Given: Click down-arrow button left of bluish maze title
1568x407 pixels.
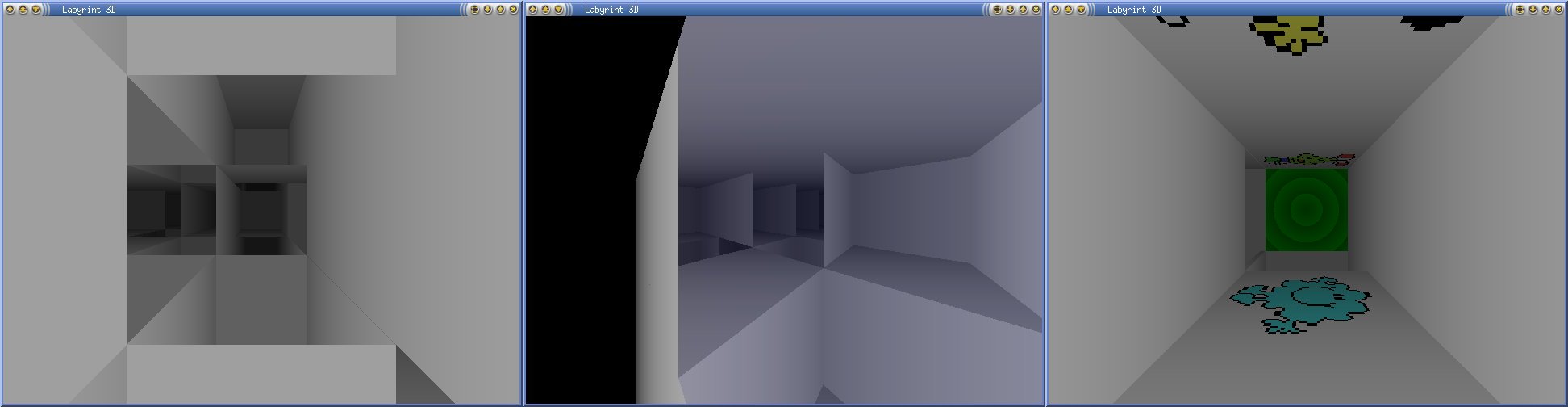Looking at the screenshot, I should (x=558, y=10).
